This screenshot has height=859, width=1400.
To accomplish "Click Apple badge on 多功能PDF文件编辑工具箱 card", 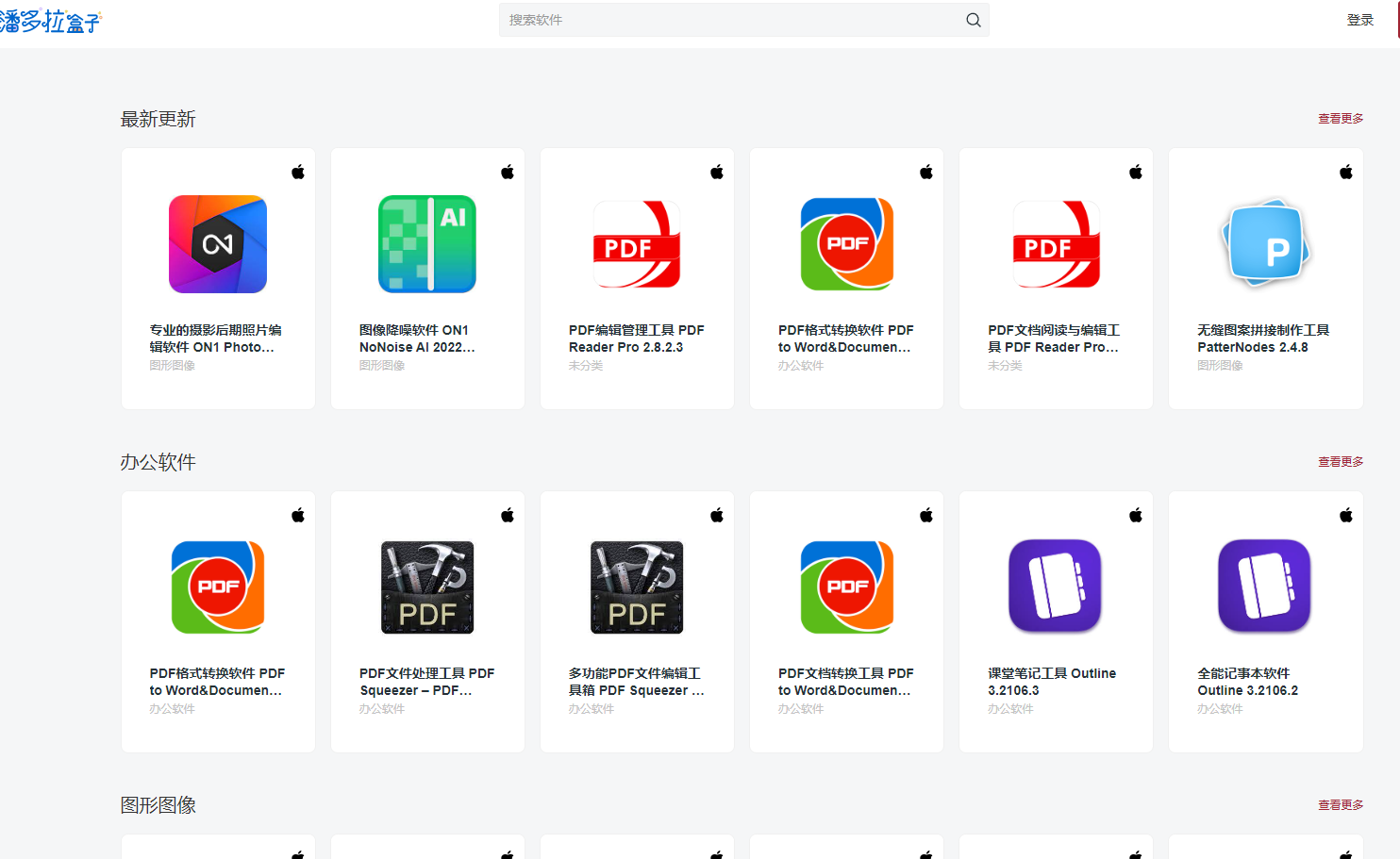I will [x=717, y=515].
